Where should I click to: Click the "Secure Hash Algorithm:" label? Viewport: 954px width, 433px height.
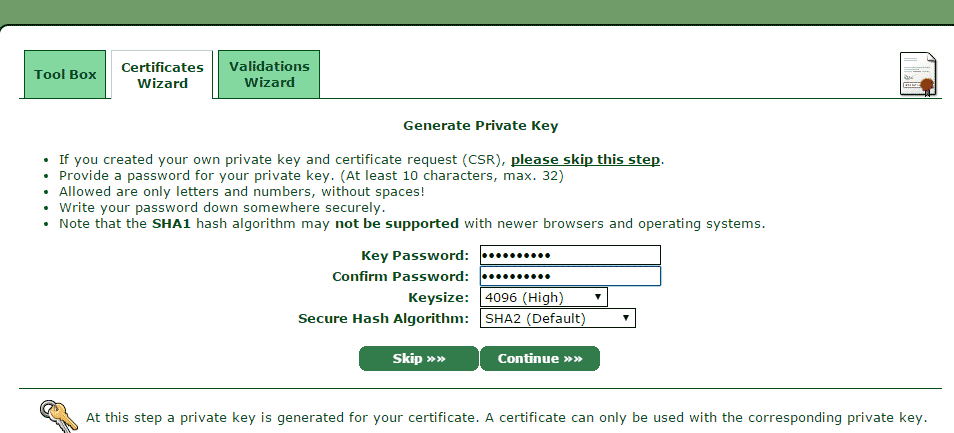(383, 319)
